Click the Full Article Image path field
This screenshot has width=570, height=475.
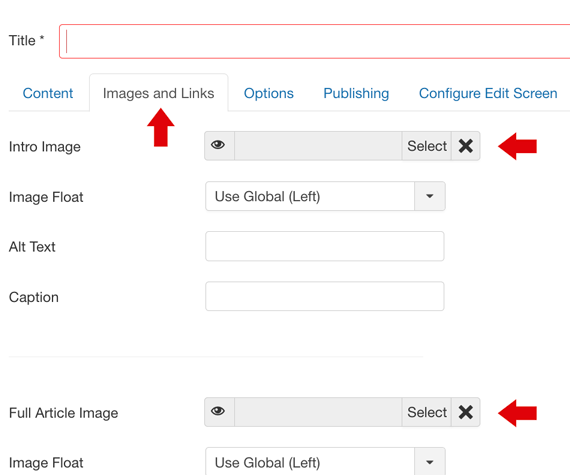coord(318,412)
